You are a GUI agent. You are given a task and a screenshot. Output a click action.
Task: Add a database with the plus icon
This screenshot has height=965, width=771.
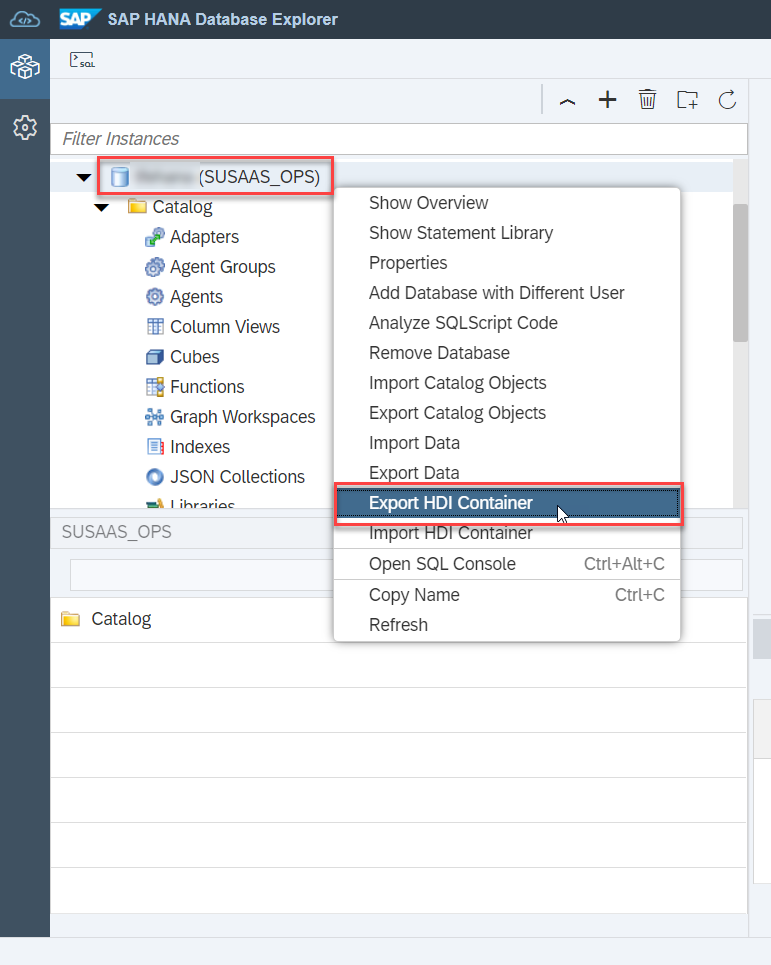point(607,100)
